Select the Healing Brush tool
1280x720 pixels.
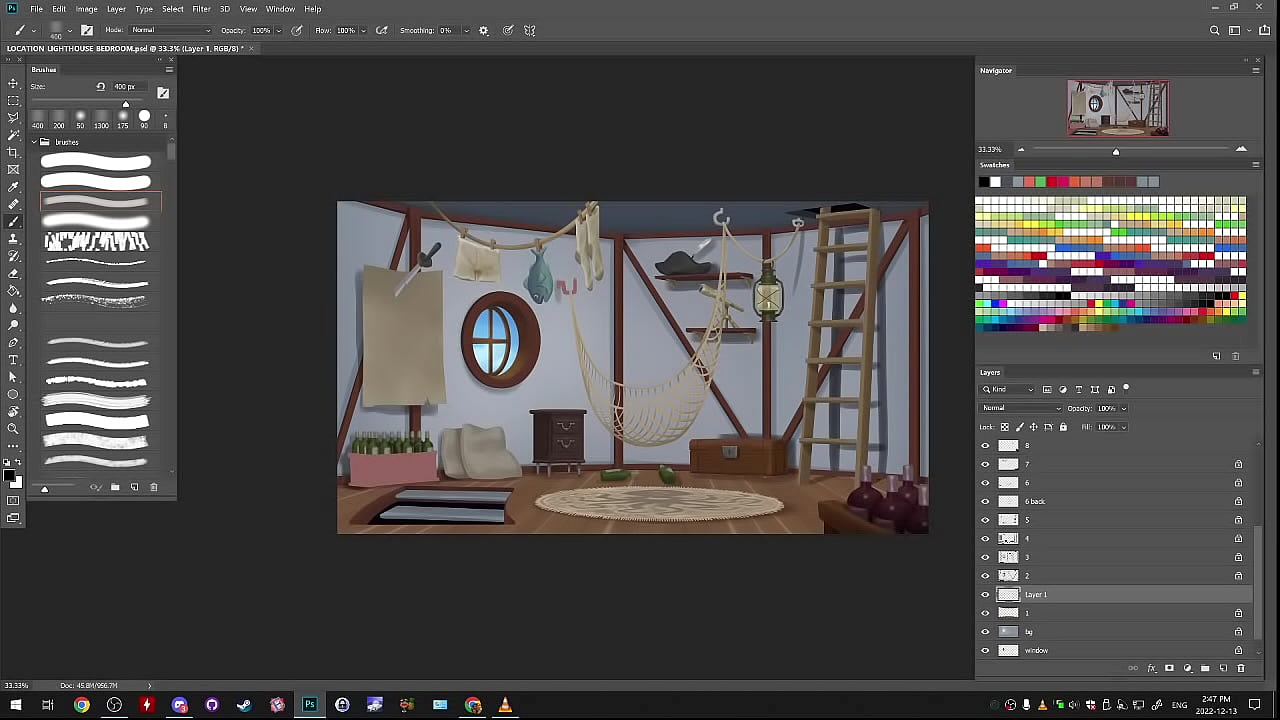point(13,204)
